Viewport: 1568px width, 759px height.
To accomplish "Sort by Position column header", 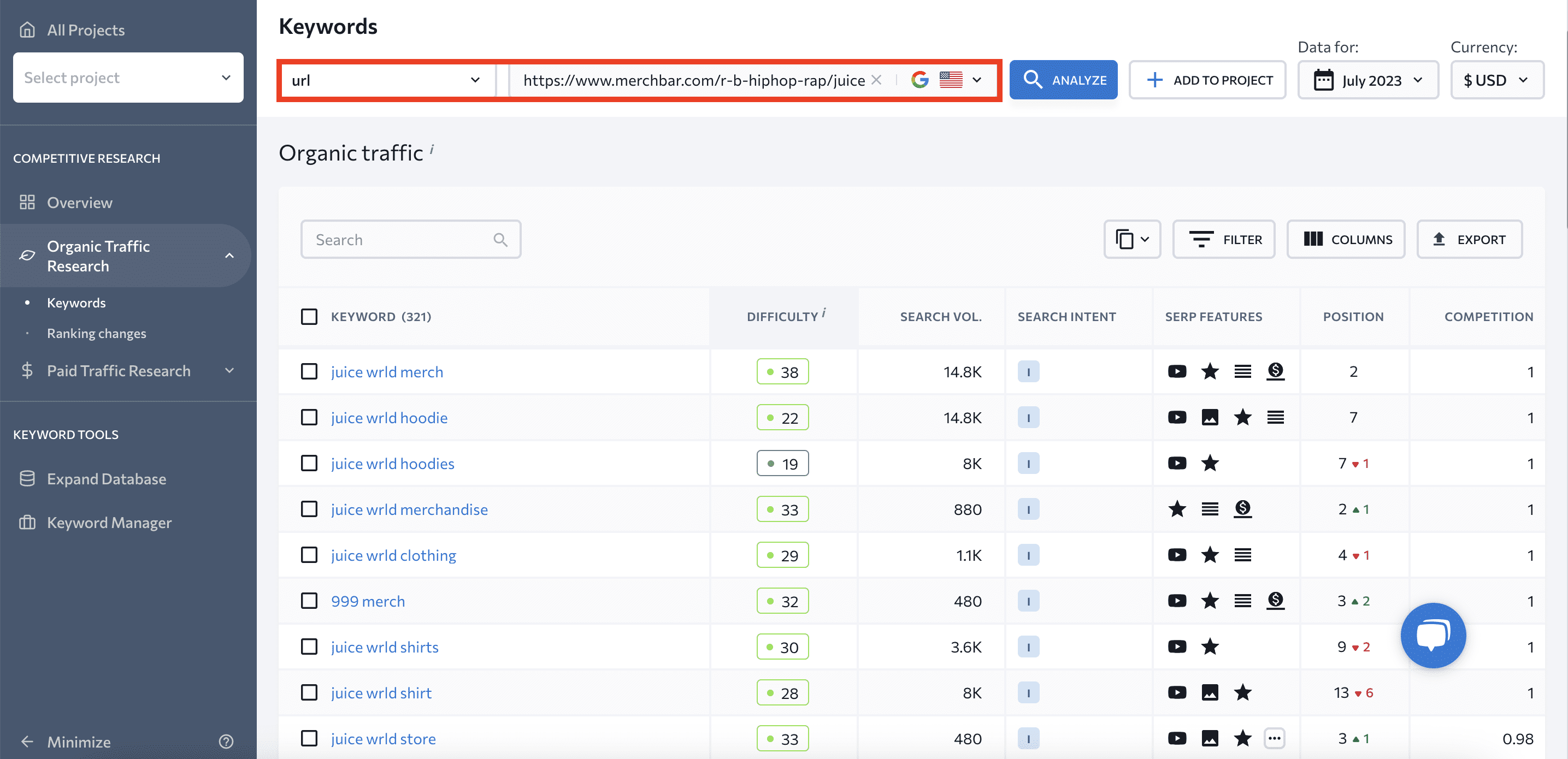I will coord(1353,316).
